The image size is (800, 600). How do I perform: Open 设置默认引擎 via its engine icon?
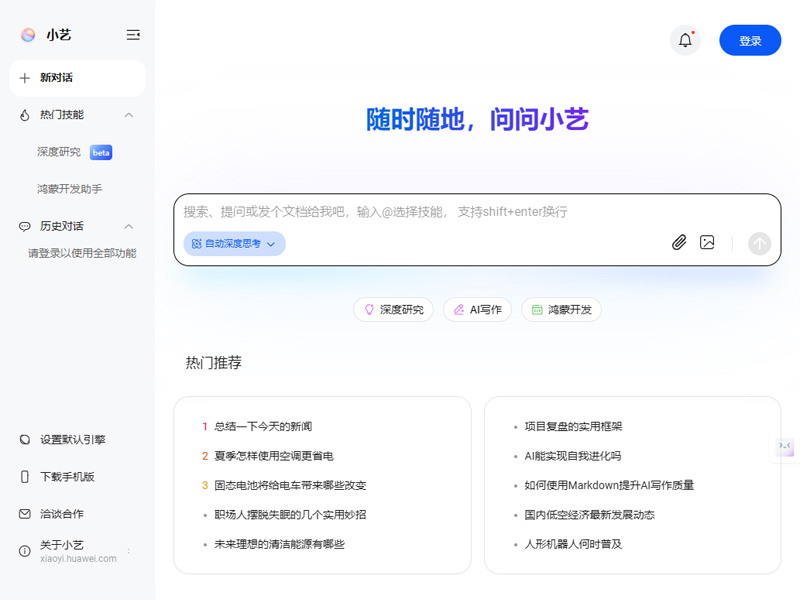[23, 439]
